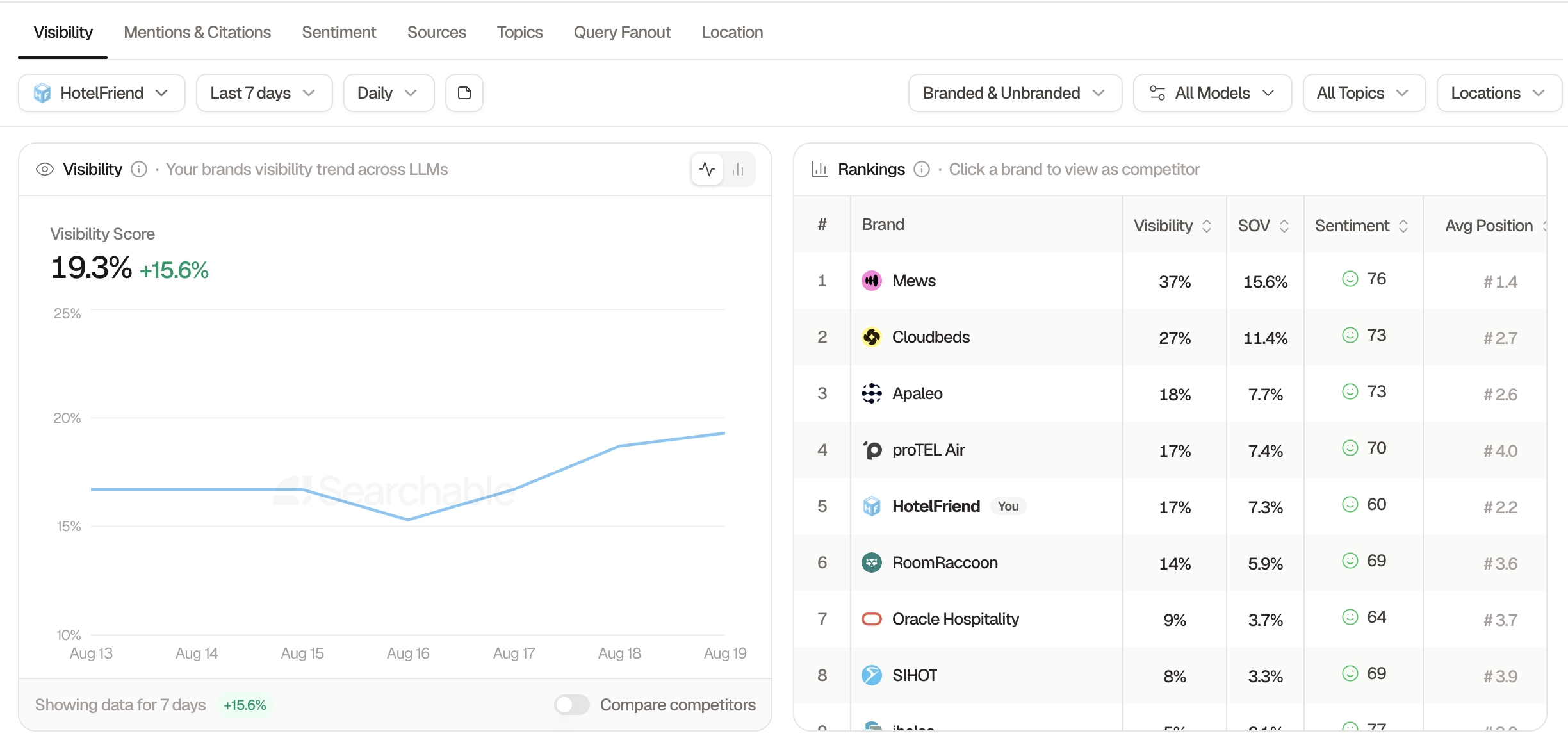Image resolution: width=1568 pixels, height=747 pixels.
Task: Click the info icon next to Visibility title
Action: pos(139,169)
